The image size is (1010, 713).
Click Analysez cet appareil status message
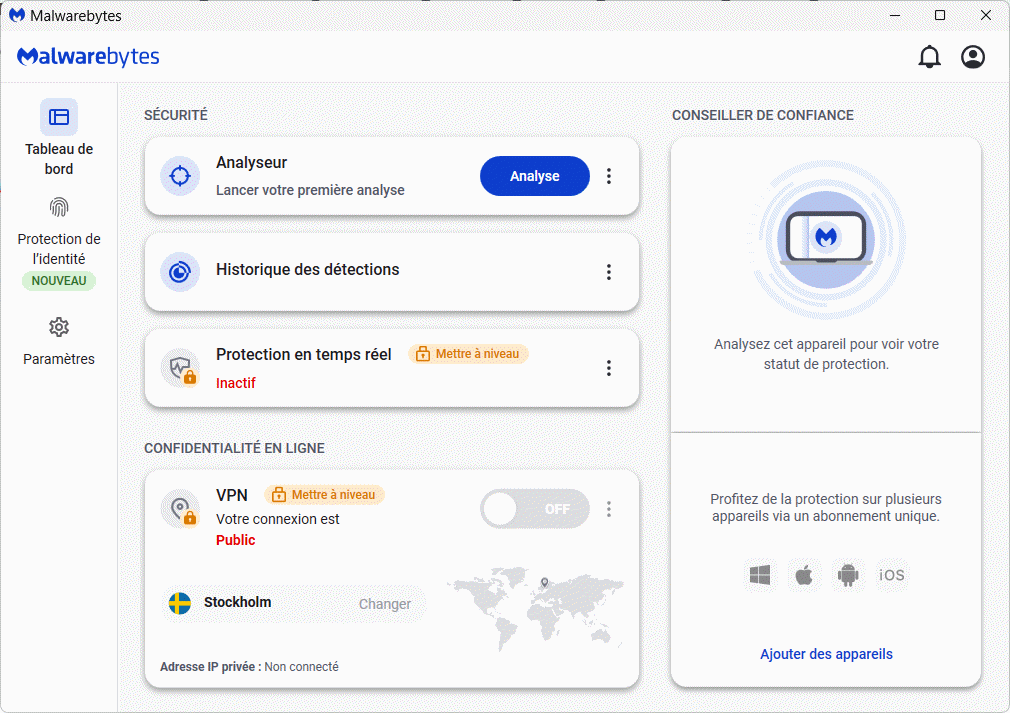pyautogui.click(x=826, y=354)
